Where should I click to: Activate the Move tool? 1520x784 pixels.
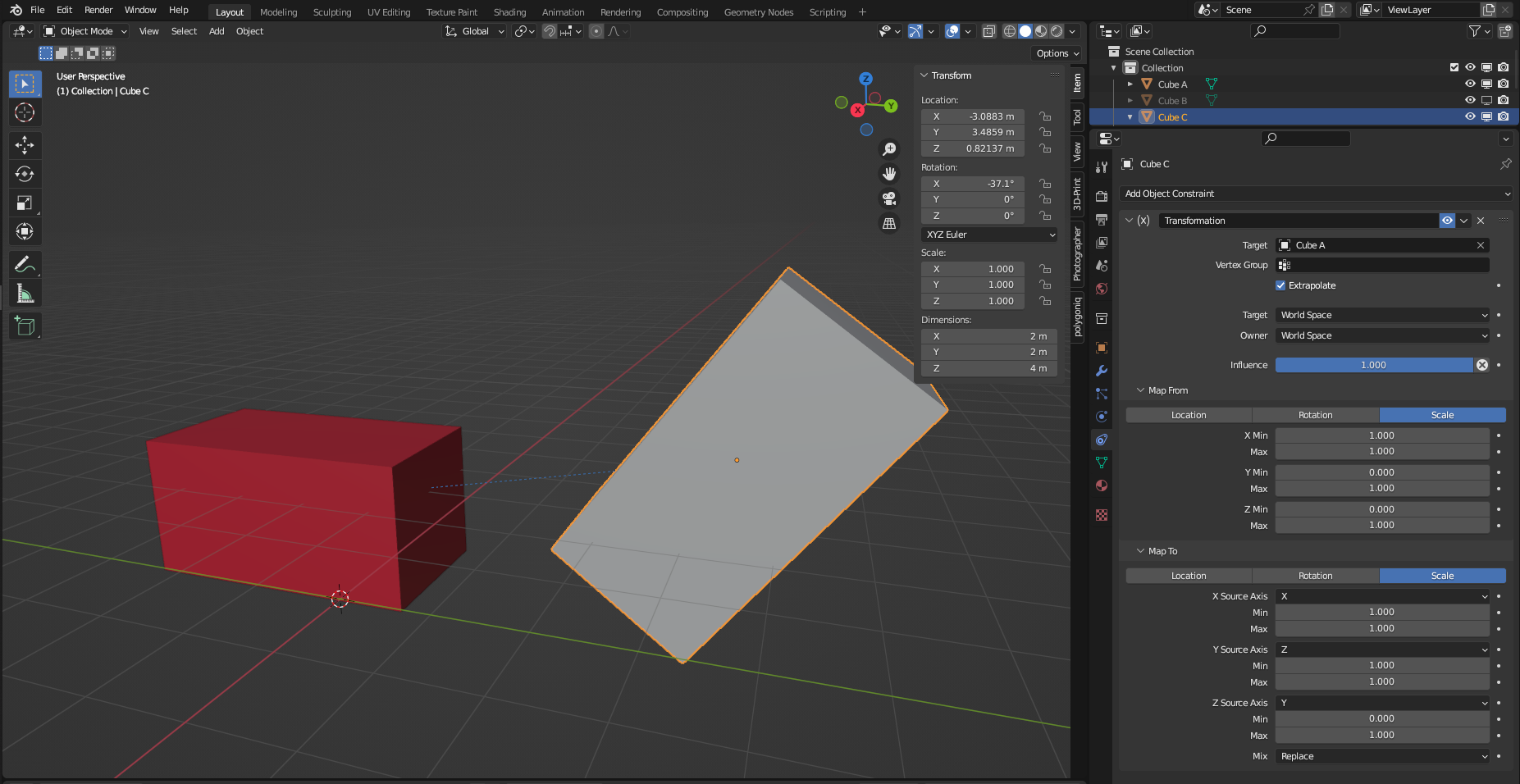click(25, 145)
